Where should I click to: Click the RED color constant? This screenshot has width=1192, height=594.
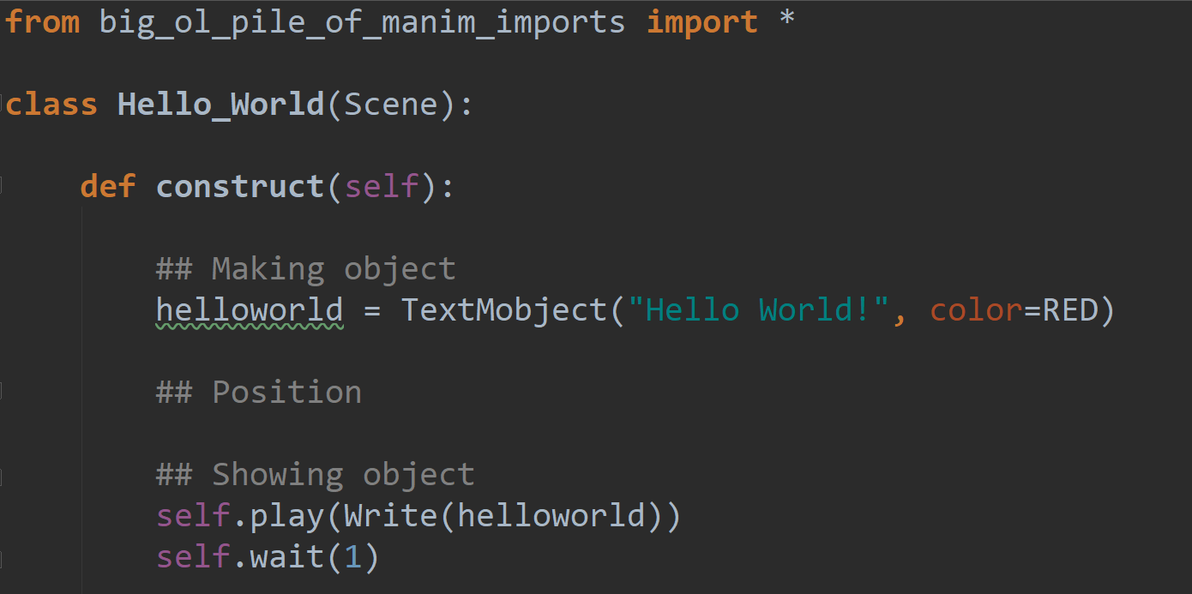1067,309
